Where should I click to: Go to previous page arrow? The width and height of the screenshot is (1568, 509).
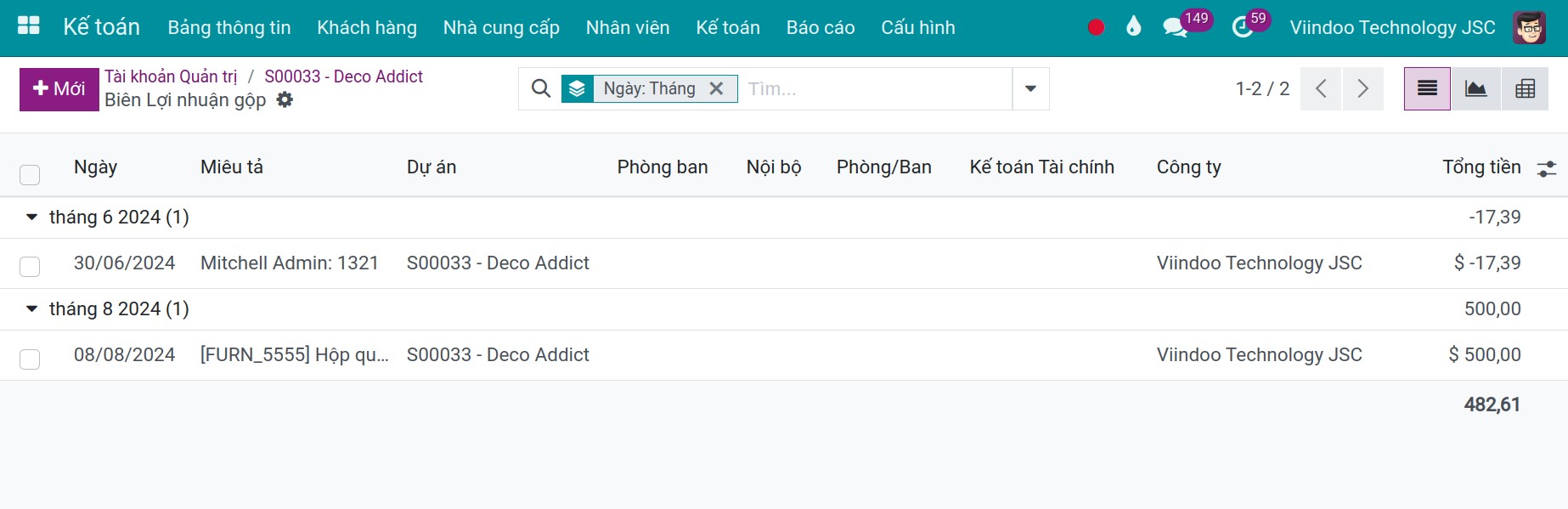click(x=1321, y=88)
